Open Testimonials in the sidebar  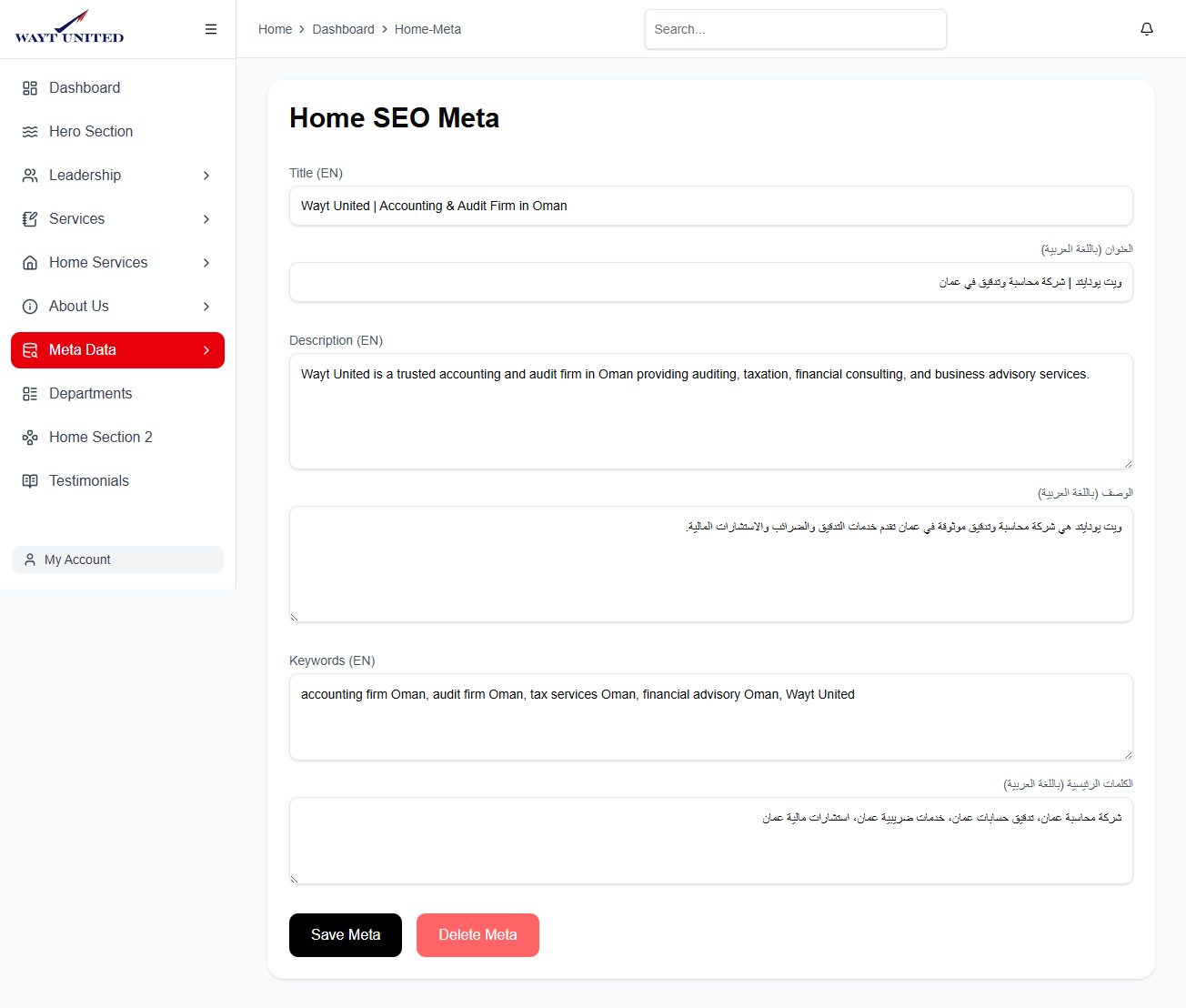tap(117, 481)
